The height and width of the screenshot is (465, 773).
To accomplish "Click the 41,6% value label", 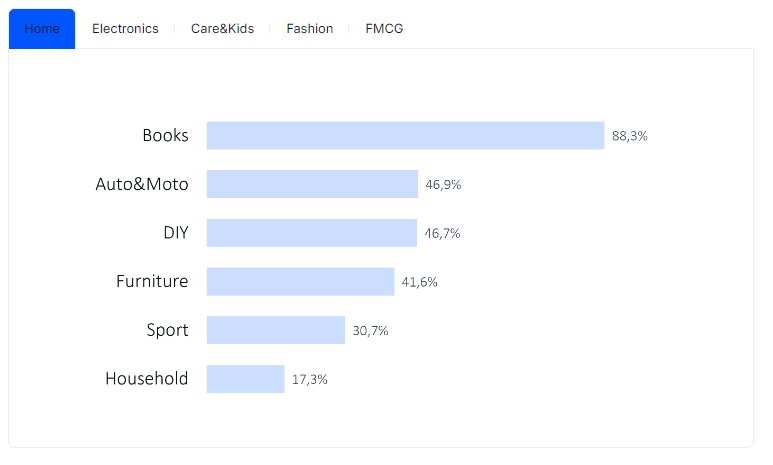I will (420, 282).
